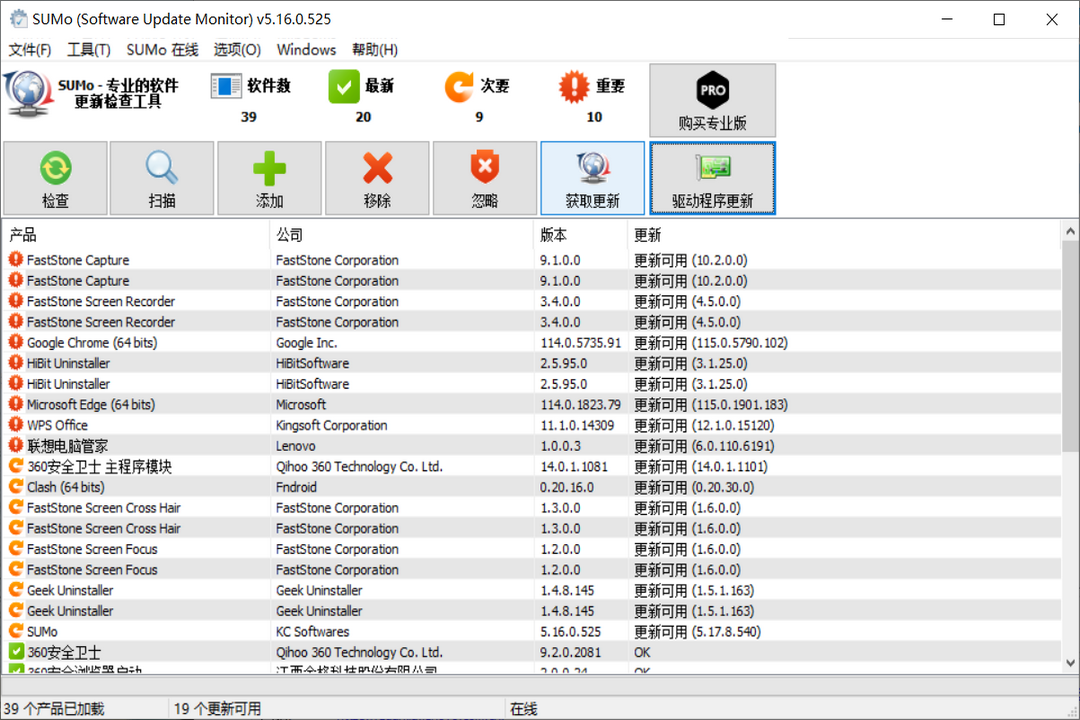Click the PRO 购买专业版 badge
Screen dimensions: 1080x720
click(712, 100)
